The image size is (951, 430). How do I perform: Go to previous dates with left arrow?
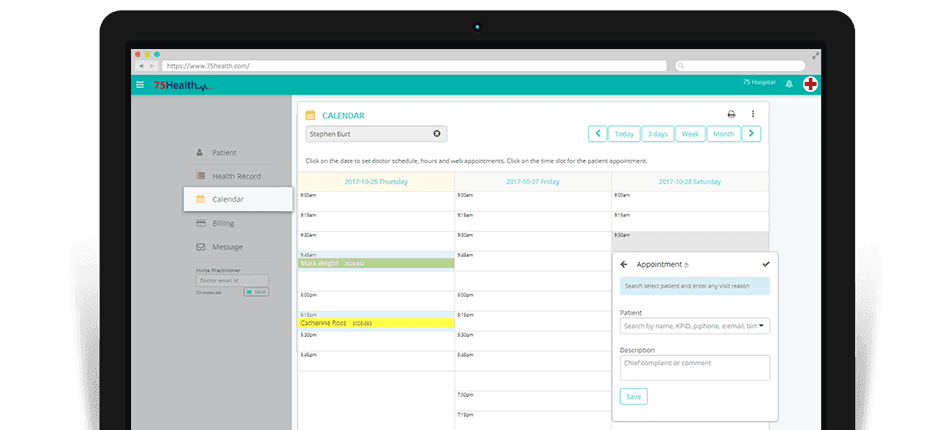597,134
